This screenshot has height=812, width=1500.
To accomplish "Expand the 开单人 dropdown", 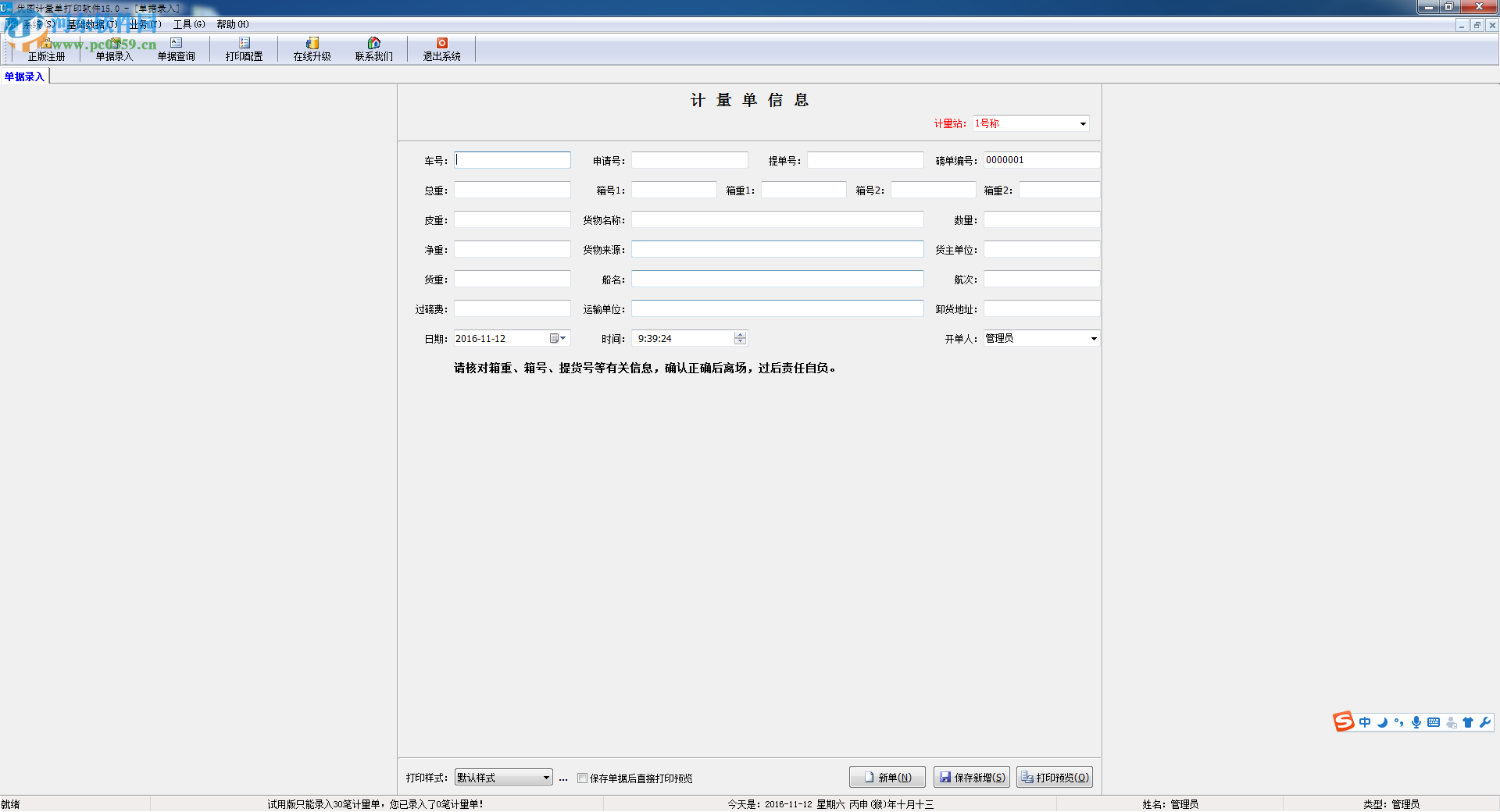I will tap(1094, 338).
